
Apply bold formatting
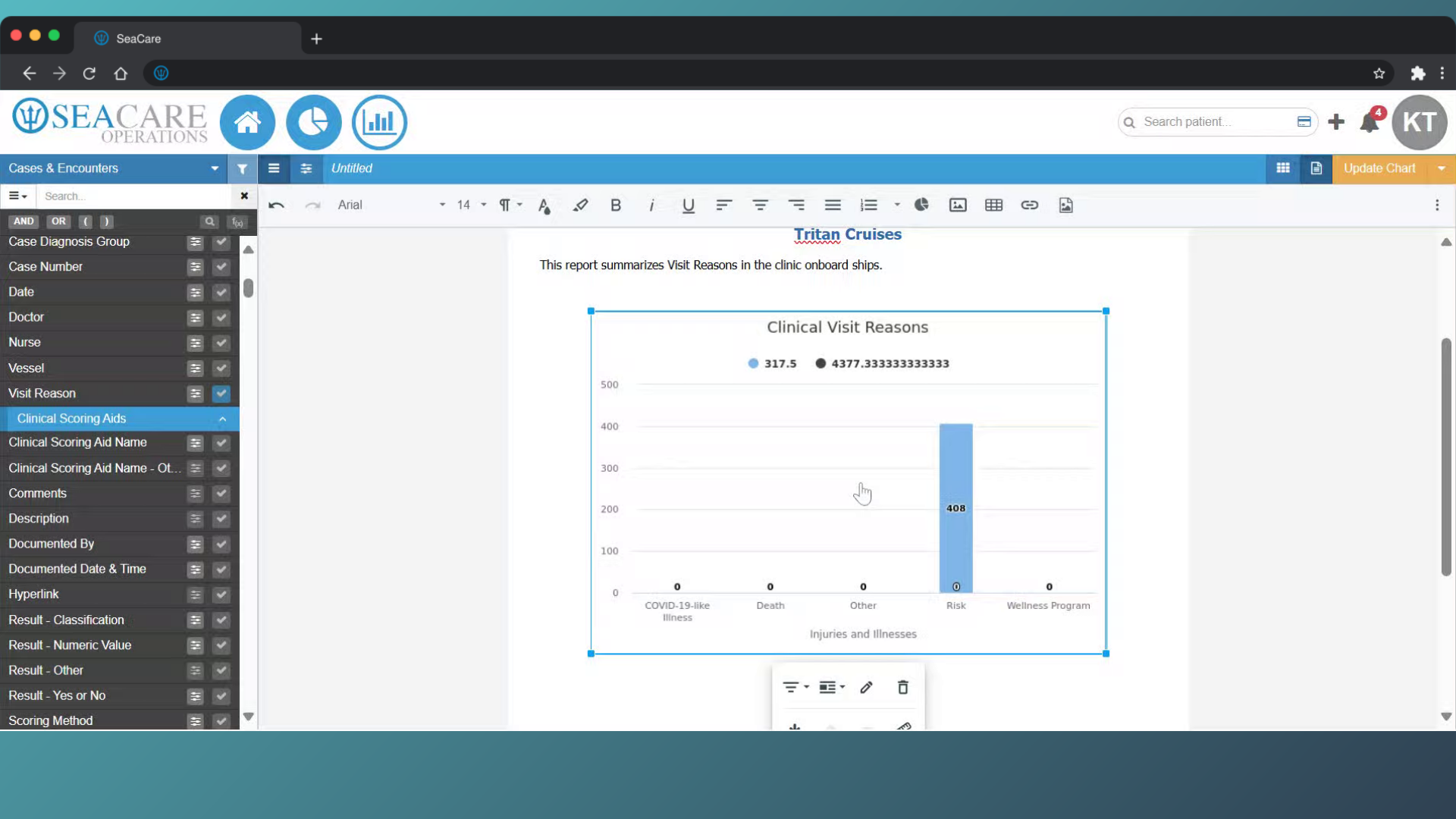[x=616, y=206]
